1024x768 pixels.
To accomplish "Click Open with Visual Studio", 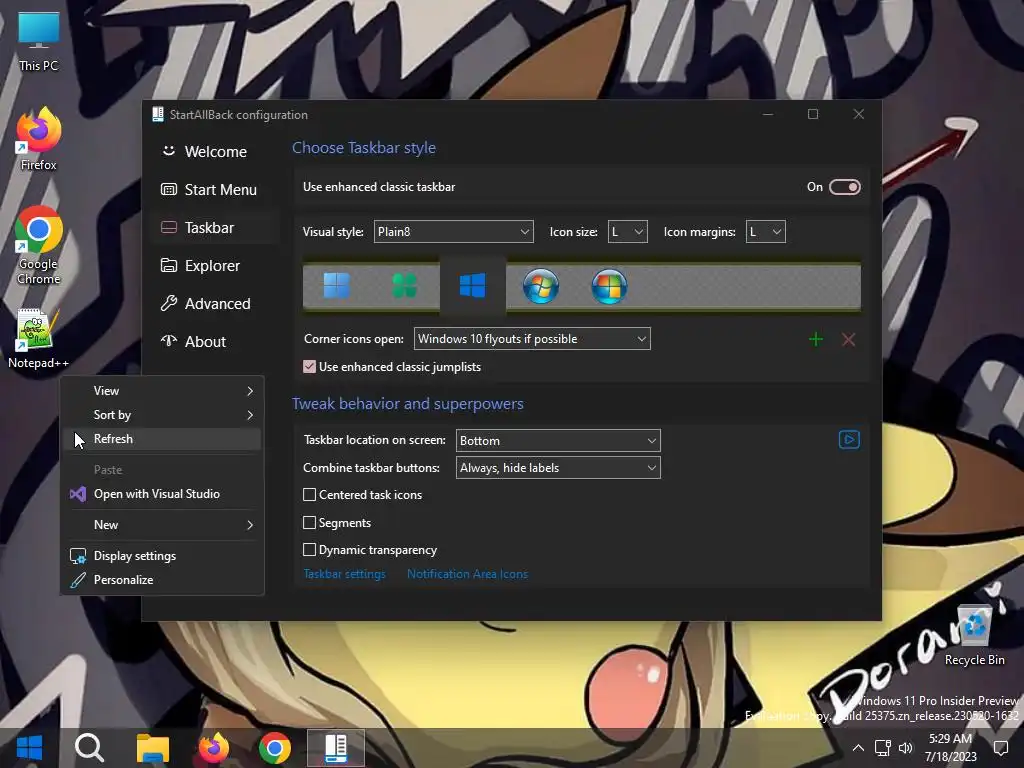I will (x=162, y=494).
